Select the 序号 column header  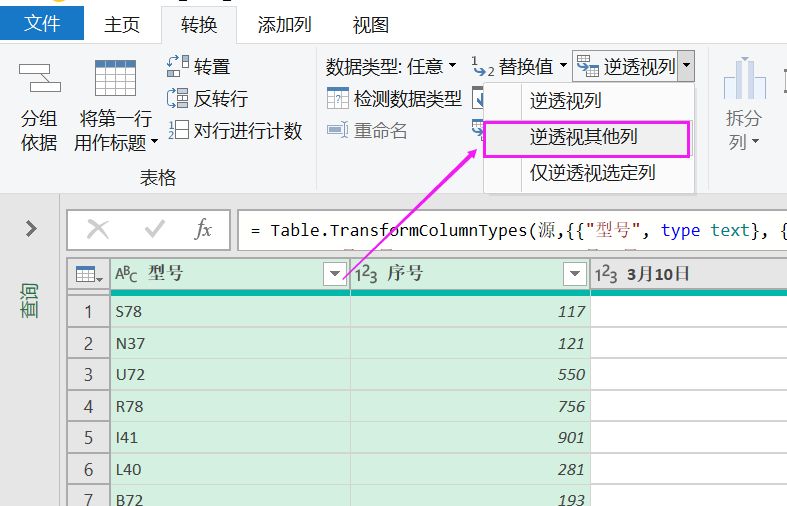point(470,274)
